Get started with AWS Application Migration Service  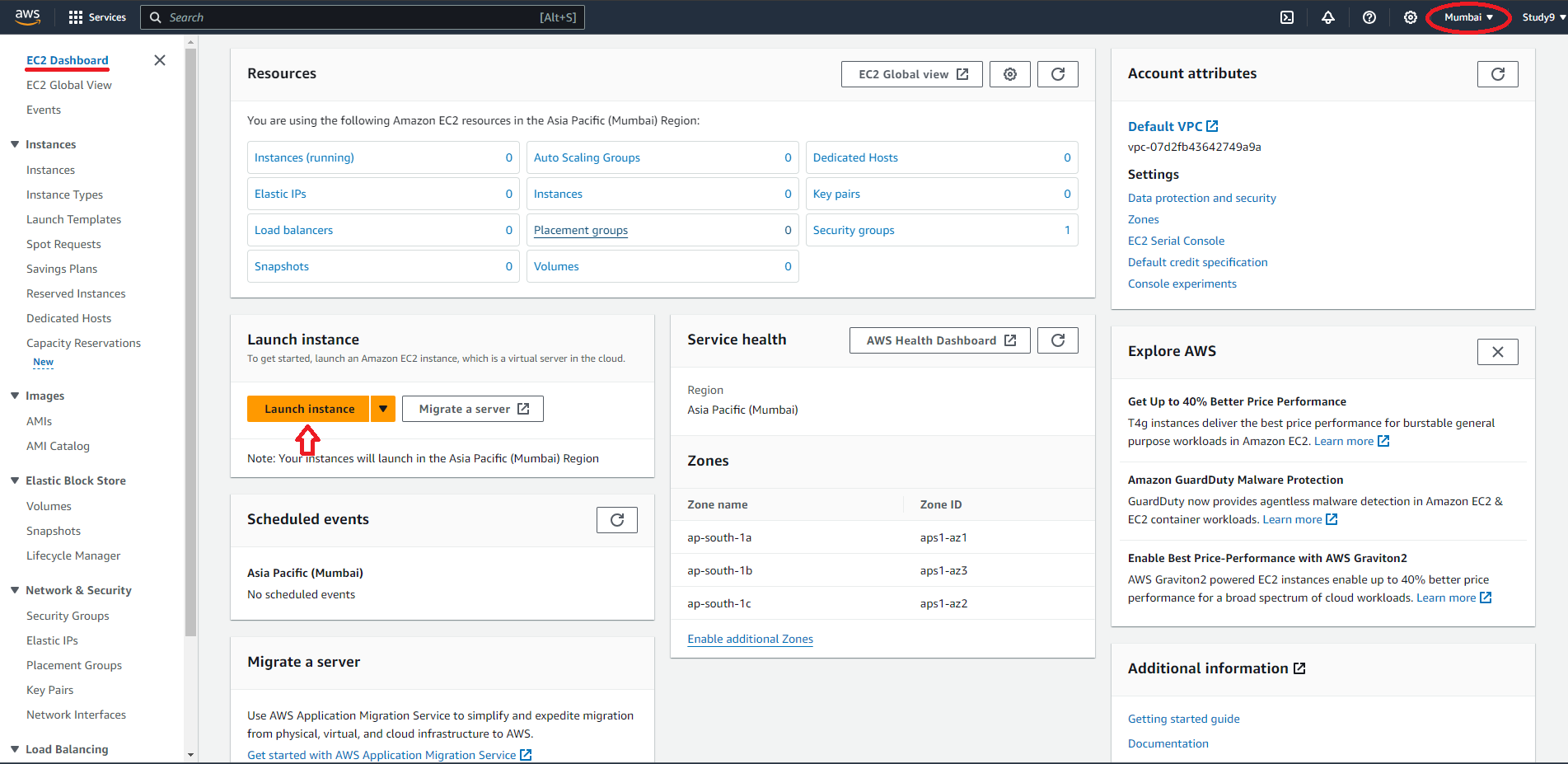(x=389, y=755)
